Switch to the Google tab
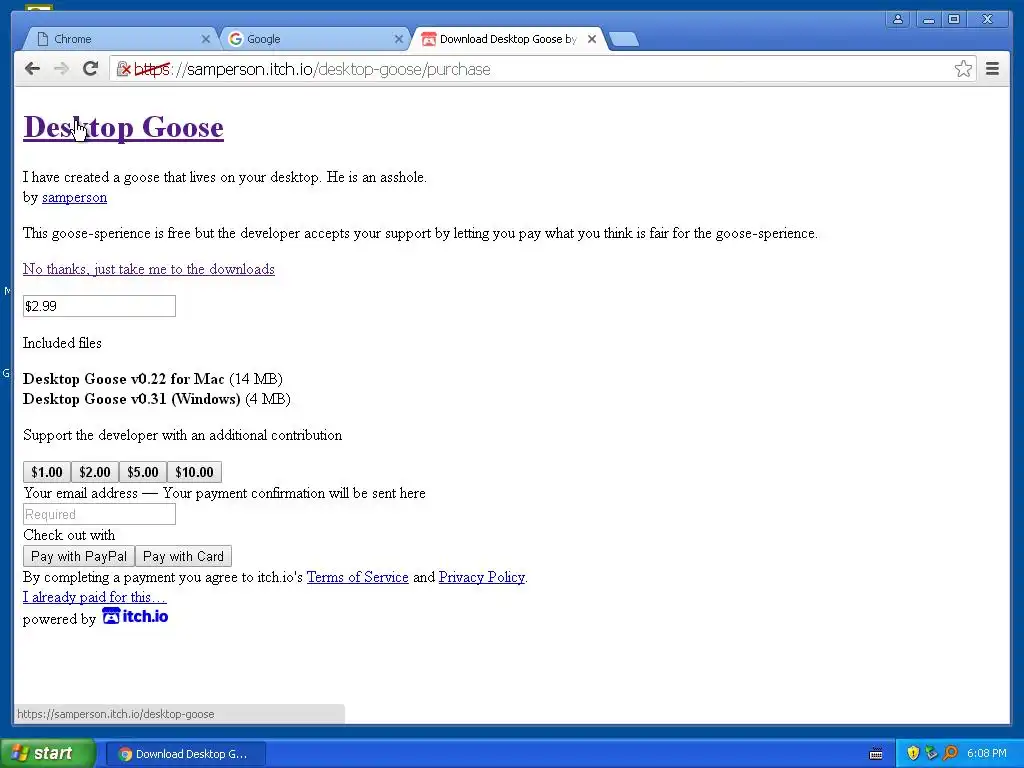 [313, 39]
